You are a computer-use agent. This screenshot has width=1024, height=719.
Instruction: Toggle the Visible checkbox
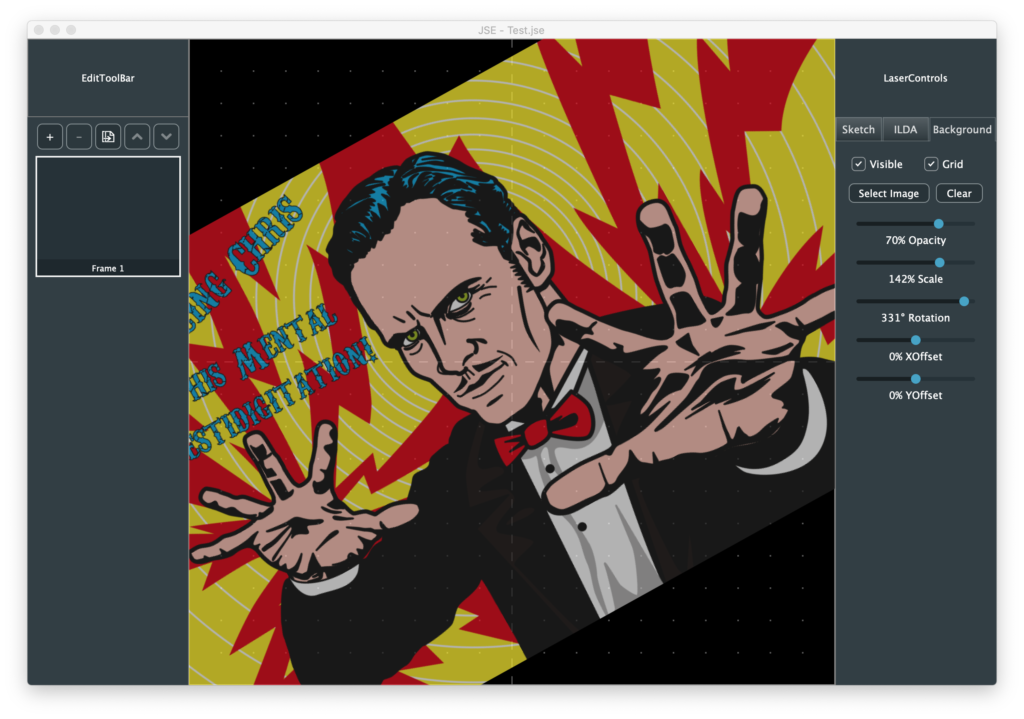(x=859, y=164)
